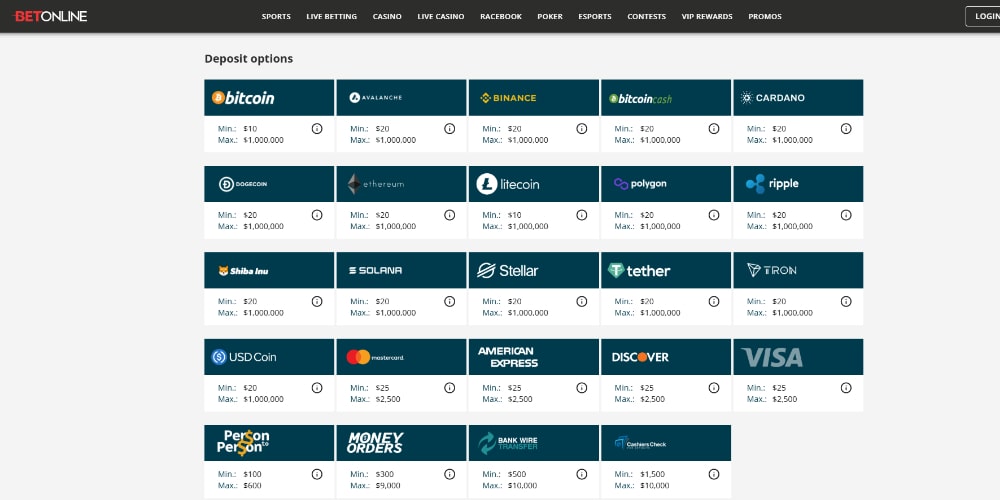Open the Promos page
Image resolution: width=1000 pixels, height=500 pixels.
point(765,17)
